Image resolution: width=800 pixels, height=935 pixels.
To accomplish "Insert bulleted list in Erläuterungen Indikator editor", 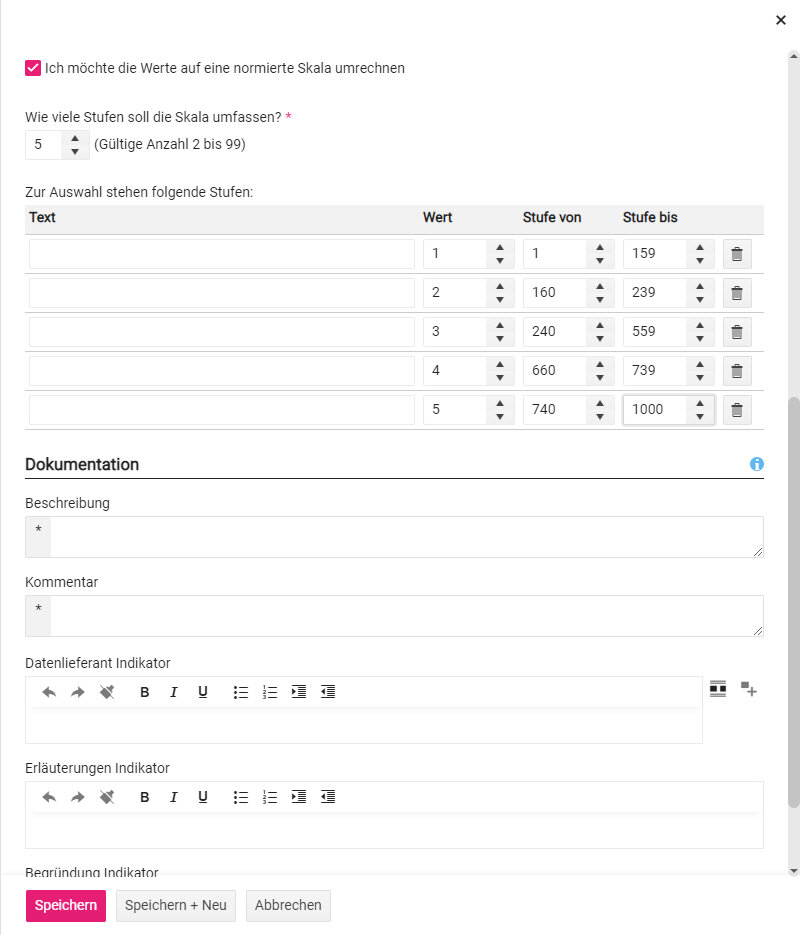I will [240, 797].
